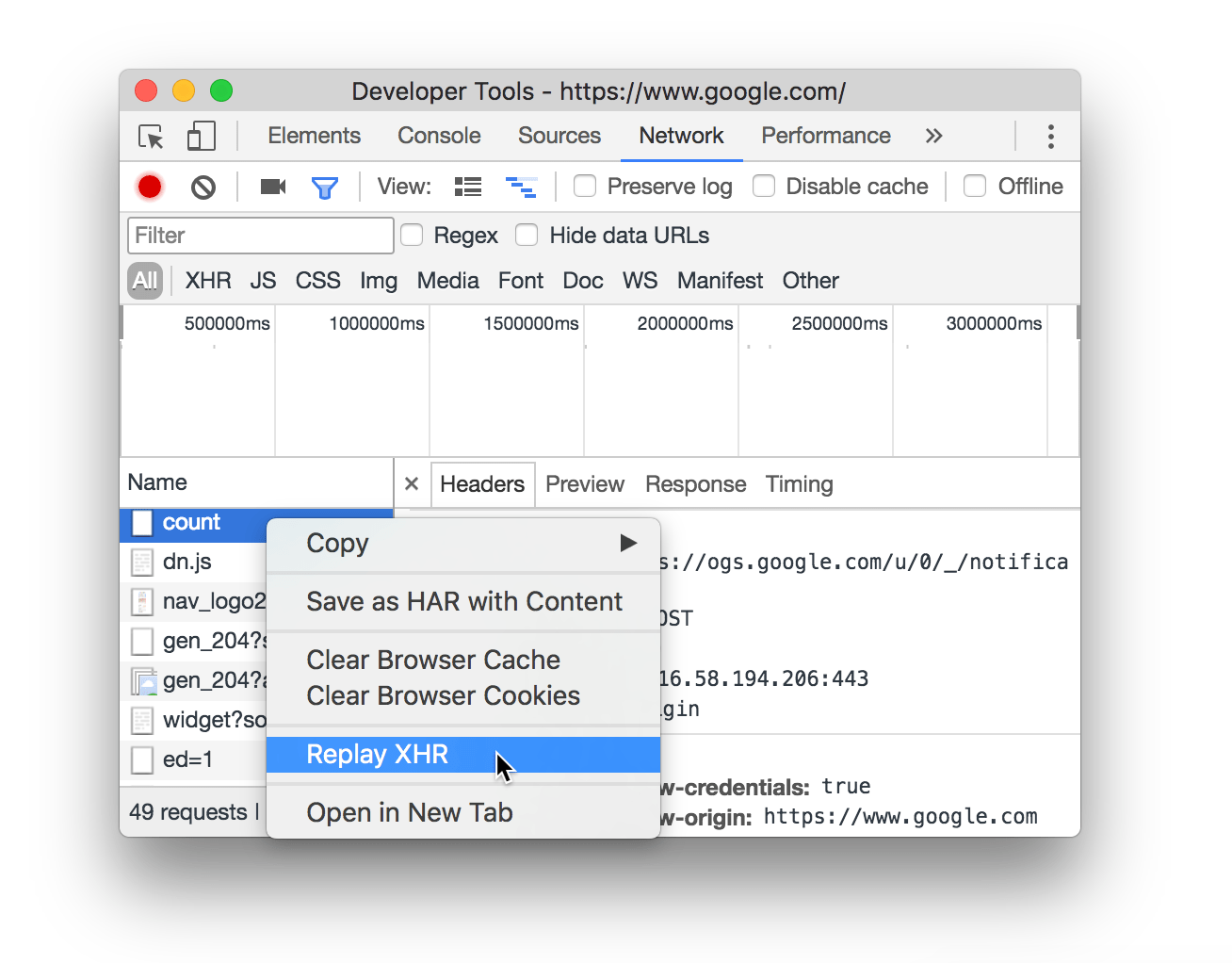The image size is (1232, 963).
Task: Stop recording with the red record icon
Action: point(149,186)
